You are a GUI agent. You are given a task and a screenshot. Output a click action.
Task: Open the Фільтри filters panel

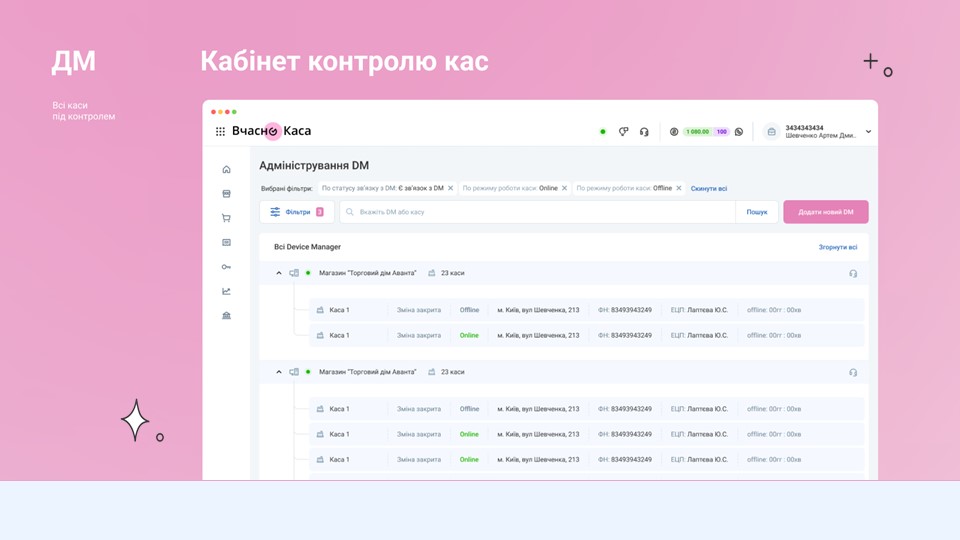[x=297, y=212]
